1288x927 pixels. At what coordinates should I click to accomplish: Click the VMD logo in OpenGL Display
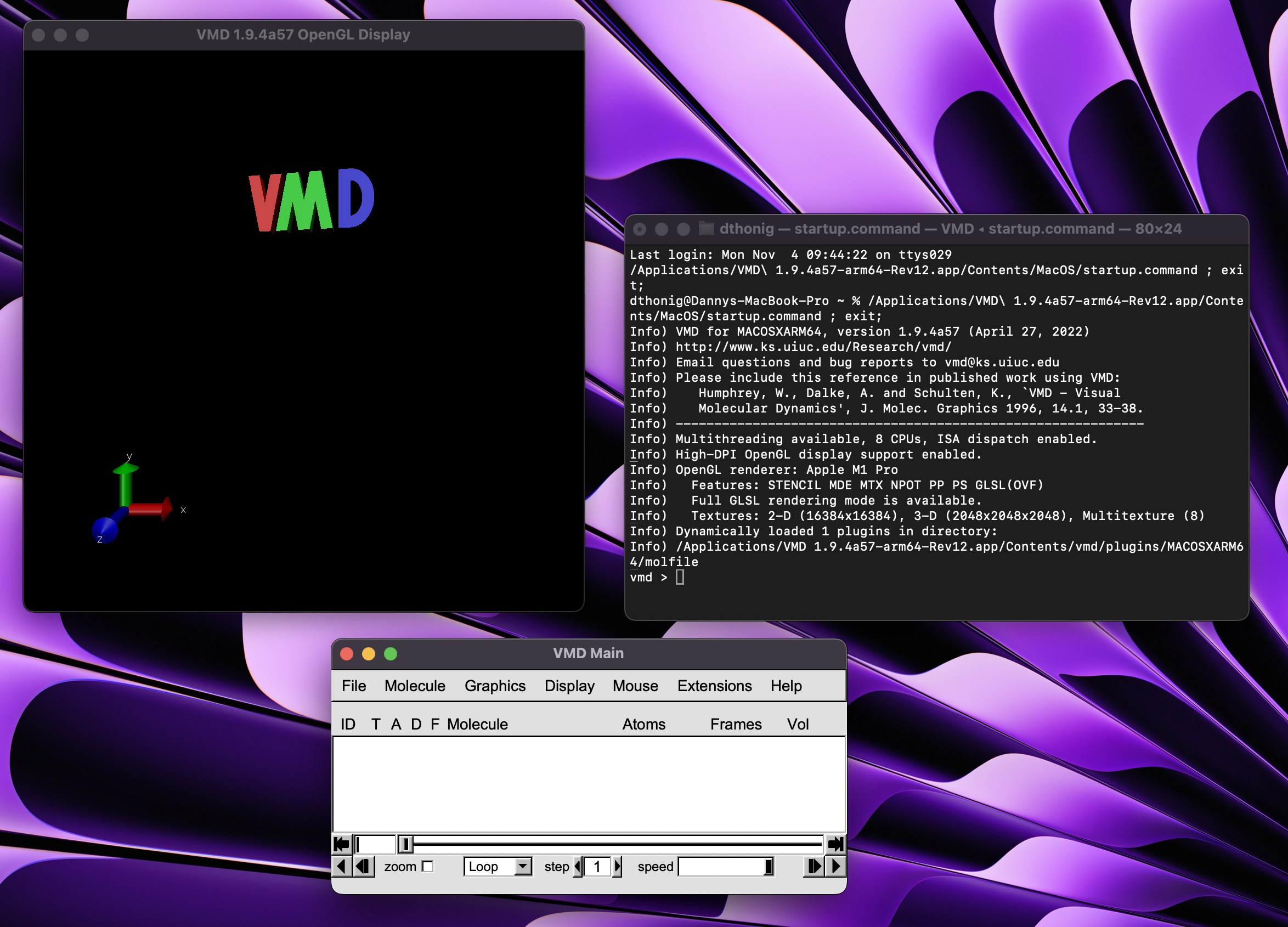[x=312, y=200]
